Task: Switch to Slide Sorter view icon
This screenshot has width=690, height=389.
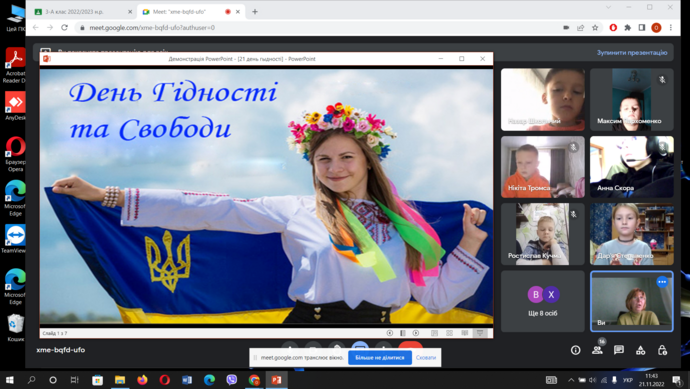Action: tap(449, 333)
